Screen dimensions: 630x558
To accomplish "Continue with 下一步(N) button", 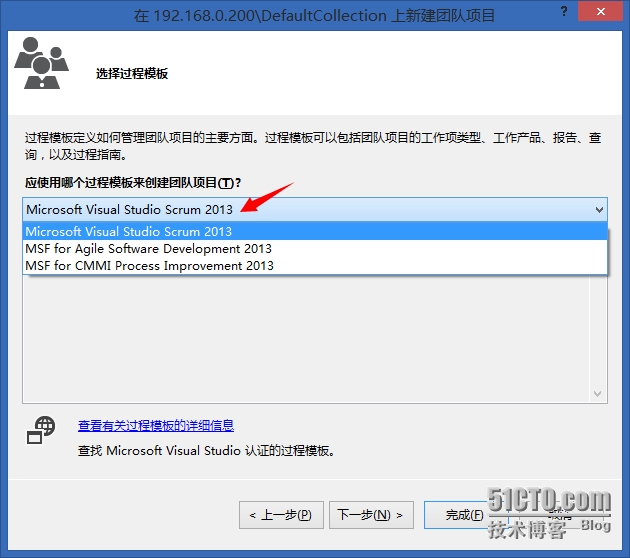I will point(371,515).
